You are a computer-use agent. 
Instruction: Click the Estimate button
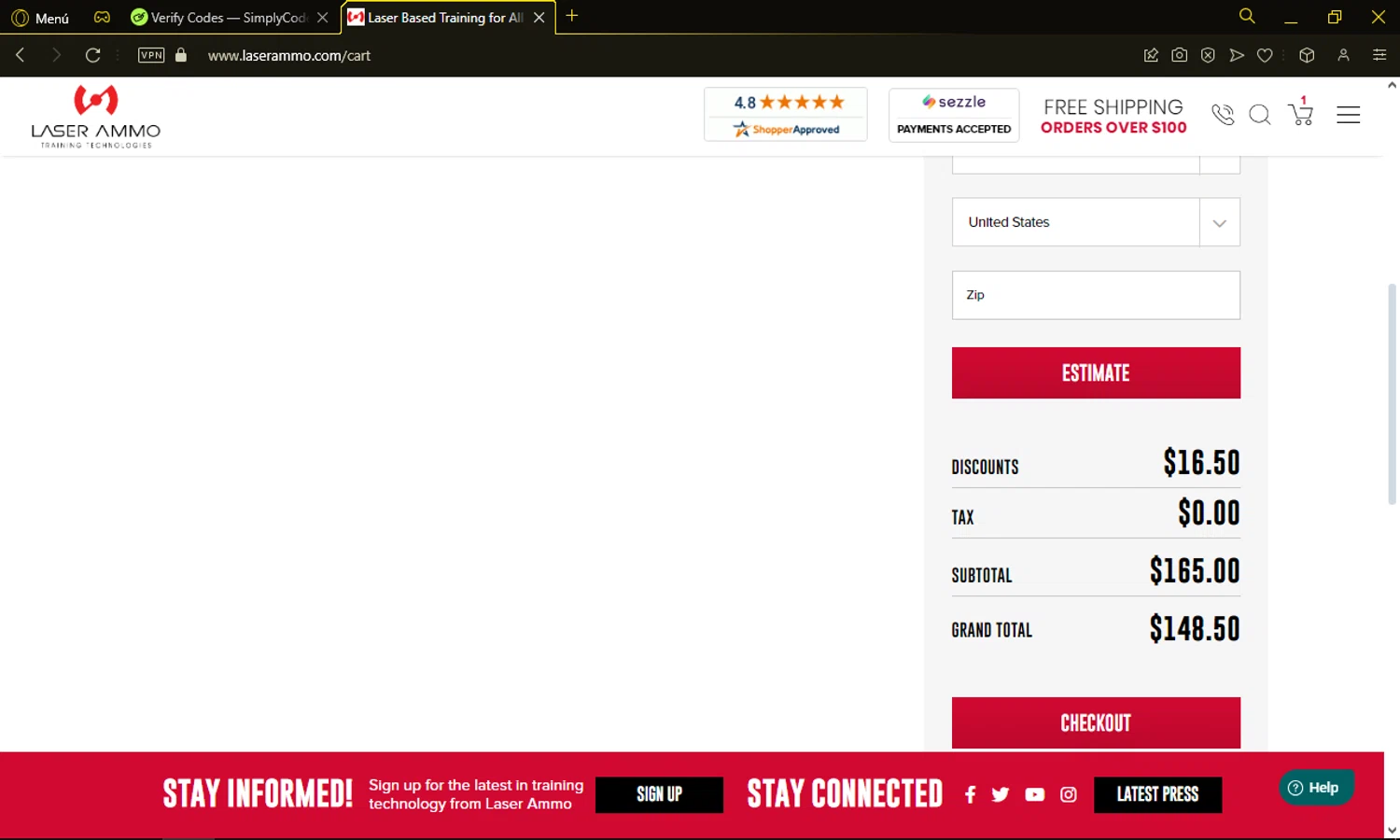(1096, 372)
